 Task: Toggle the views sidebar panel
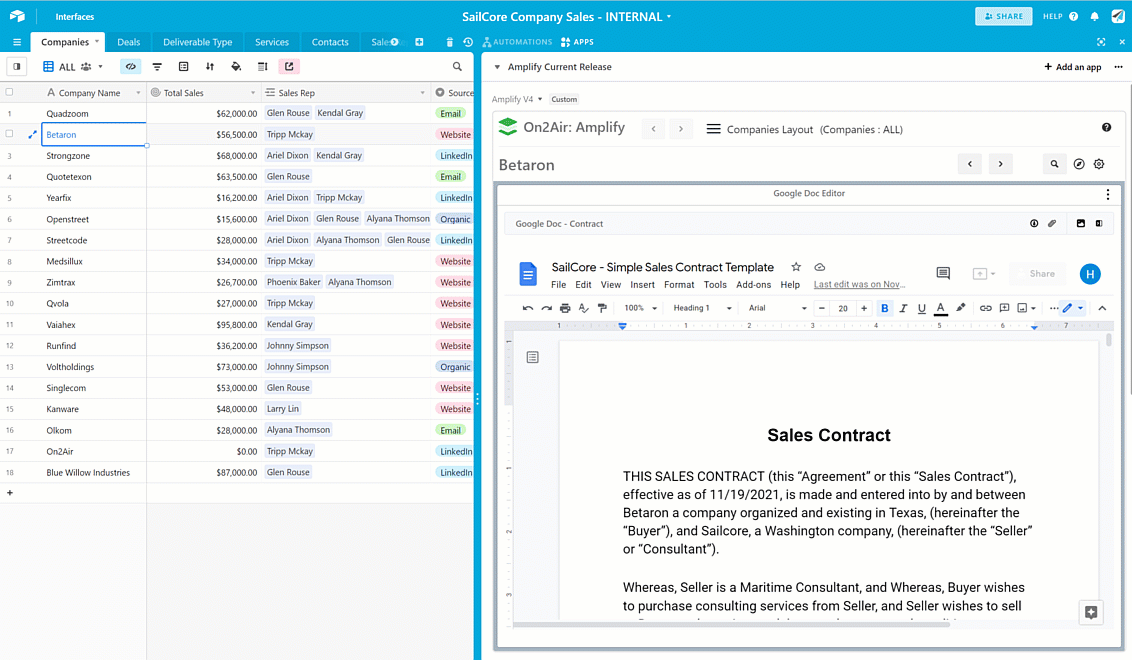(17, 66)
